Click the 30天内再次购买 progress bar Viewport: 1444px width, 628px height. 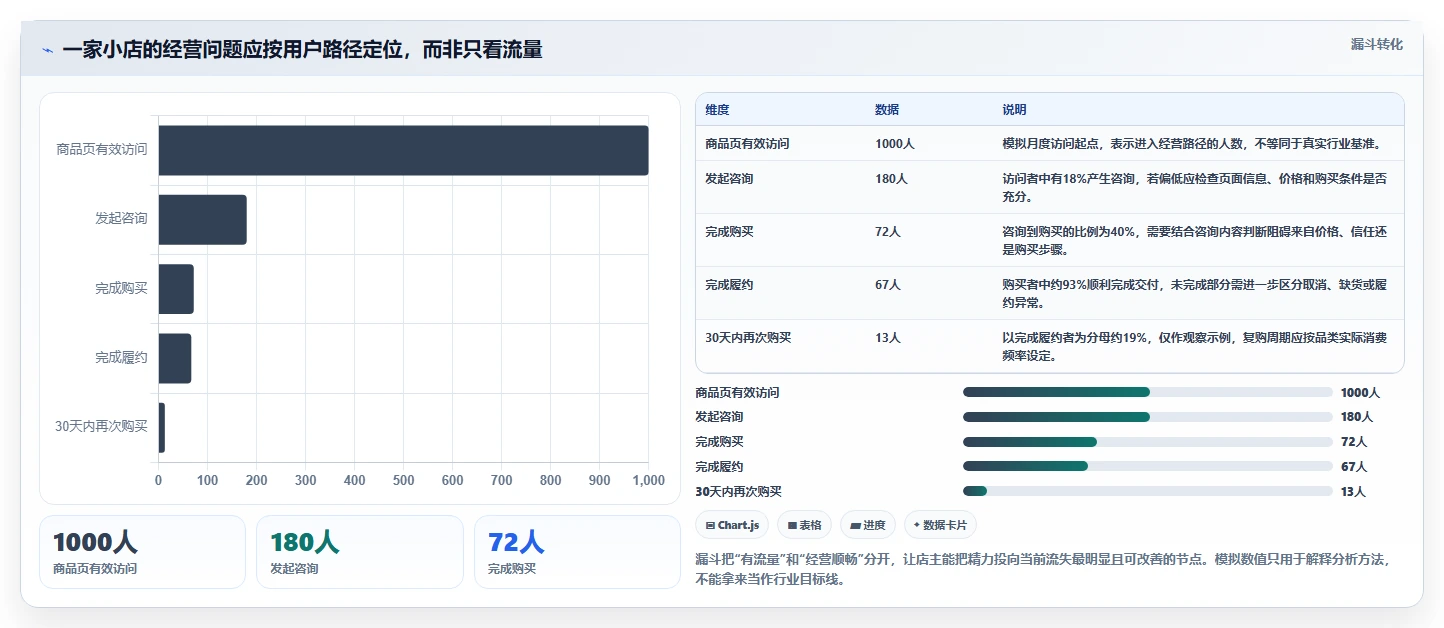pos(1148,491)
